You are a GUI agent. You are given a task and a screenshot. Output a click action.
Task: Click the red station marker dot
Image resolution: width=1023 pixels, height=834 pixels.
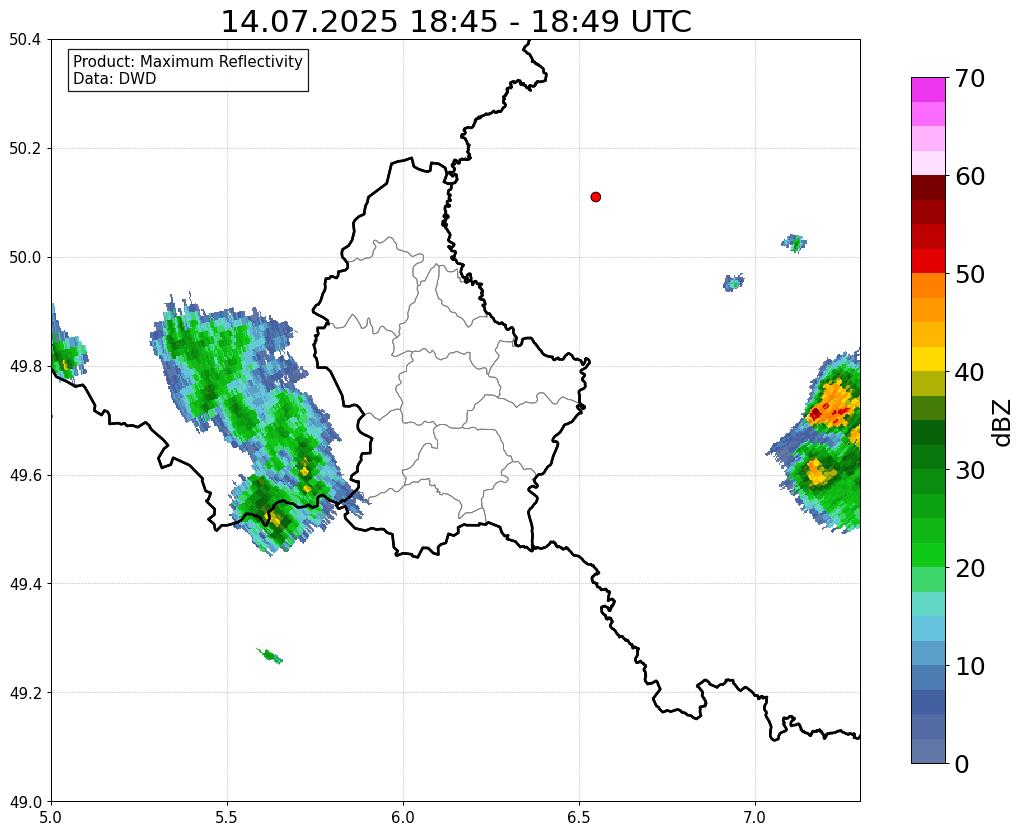(x=595, y=197)
